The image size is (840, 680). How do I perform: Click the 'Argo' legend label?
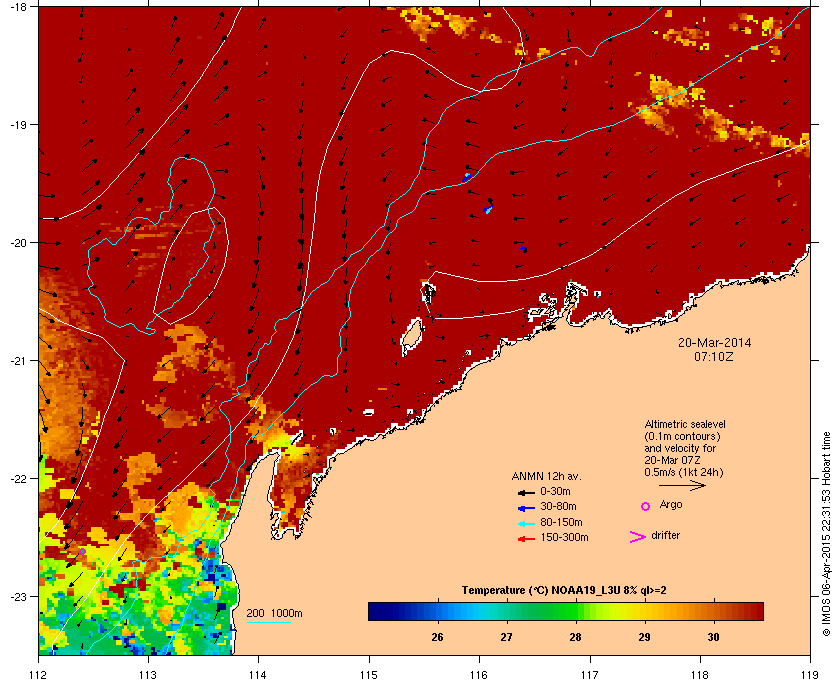671,505
